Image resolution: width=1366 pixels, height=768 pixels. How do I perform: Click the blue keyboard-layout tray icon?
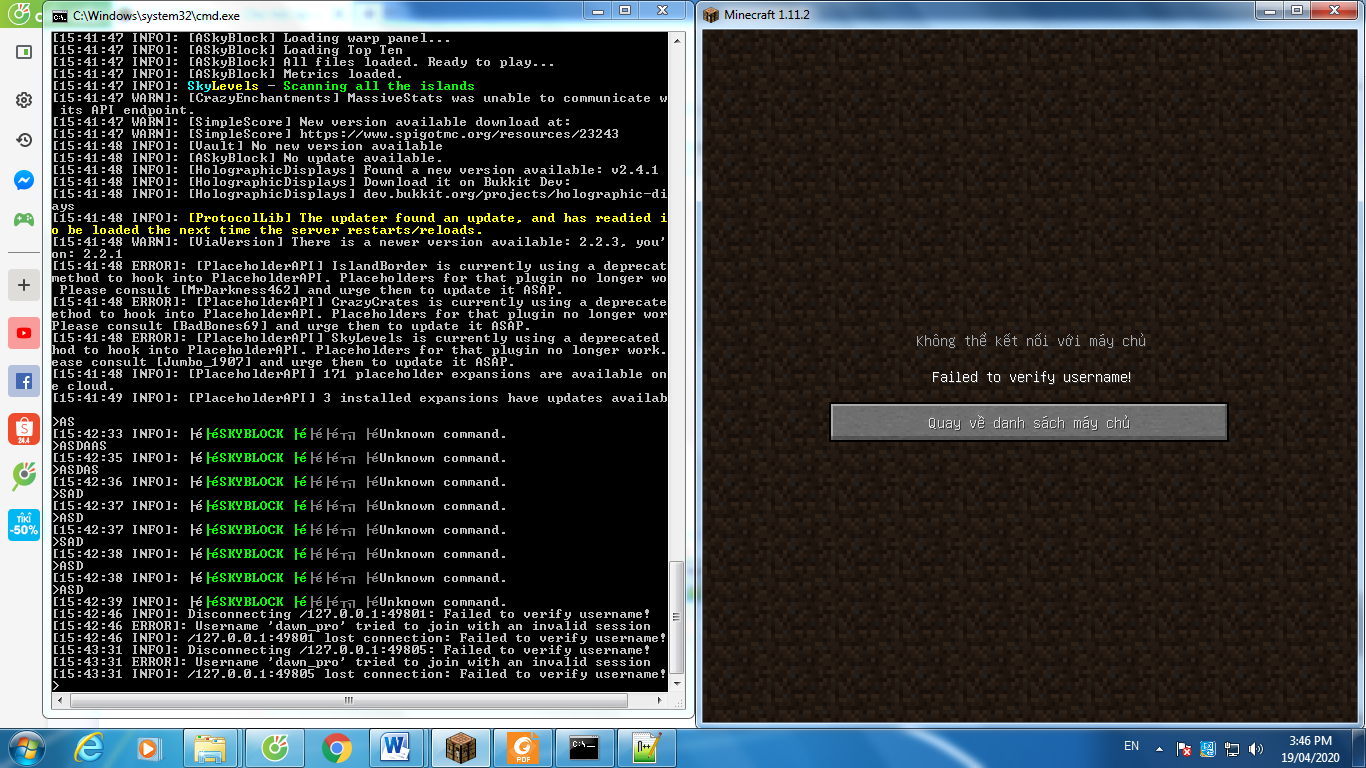pyautogui.click(x=1208, y=748)
